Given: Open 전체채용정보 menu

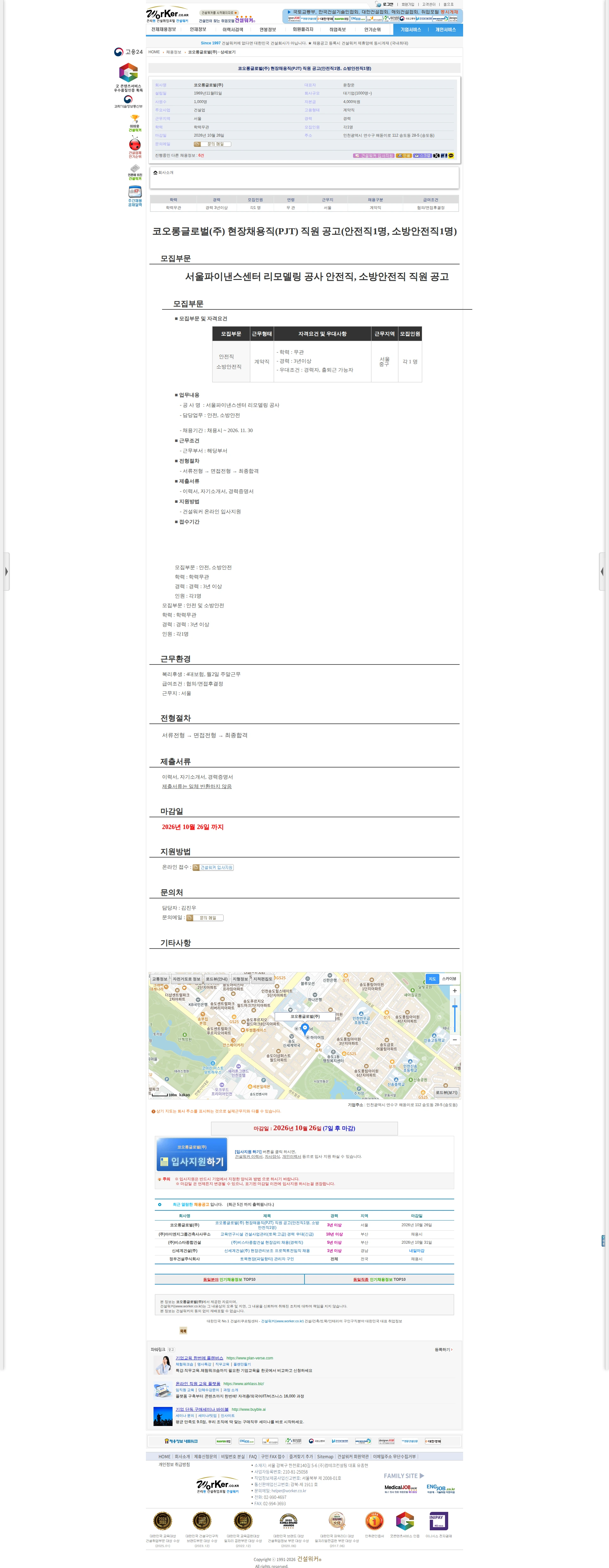Looking at the screenshot, I should [163, 29].
